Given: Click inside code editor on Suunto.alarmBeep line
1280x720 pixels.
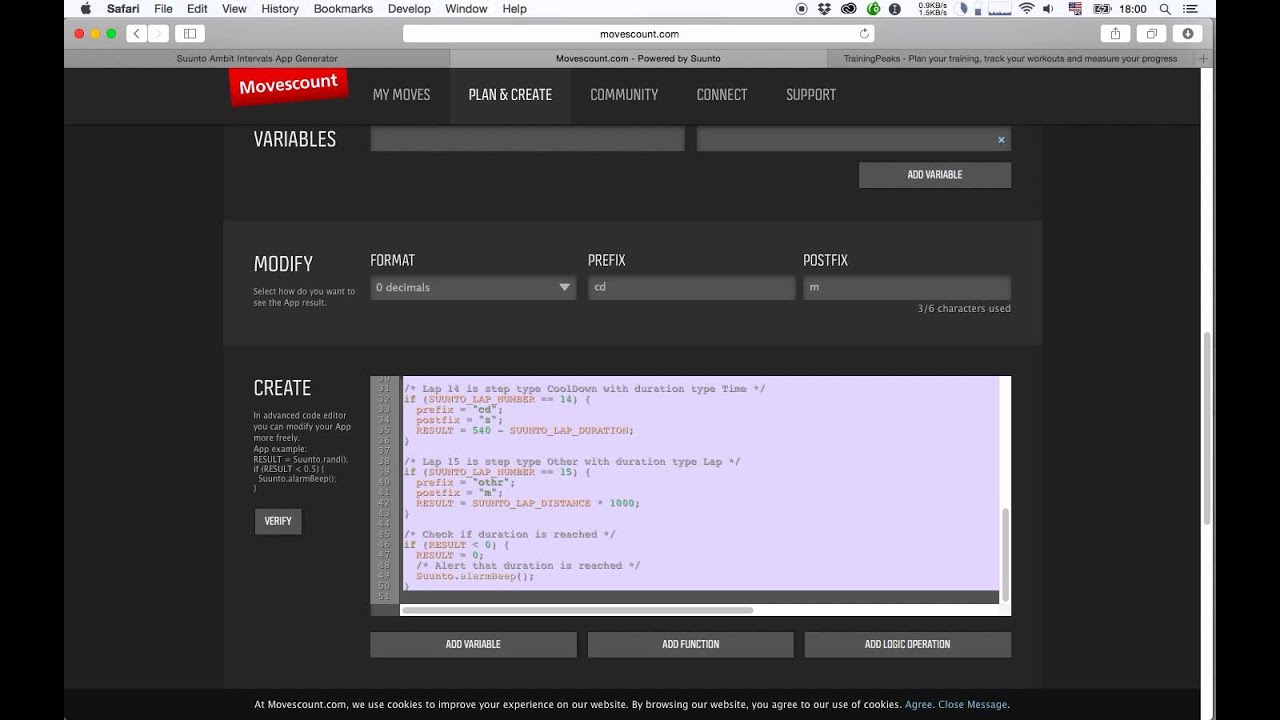Looking at the screenshot, I should pos(475,576).
